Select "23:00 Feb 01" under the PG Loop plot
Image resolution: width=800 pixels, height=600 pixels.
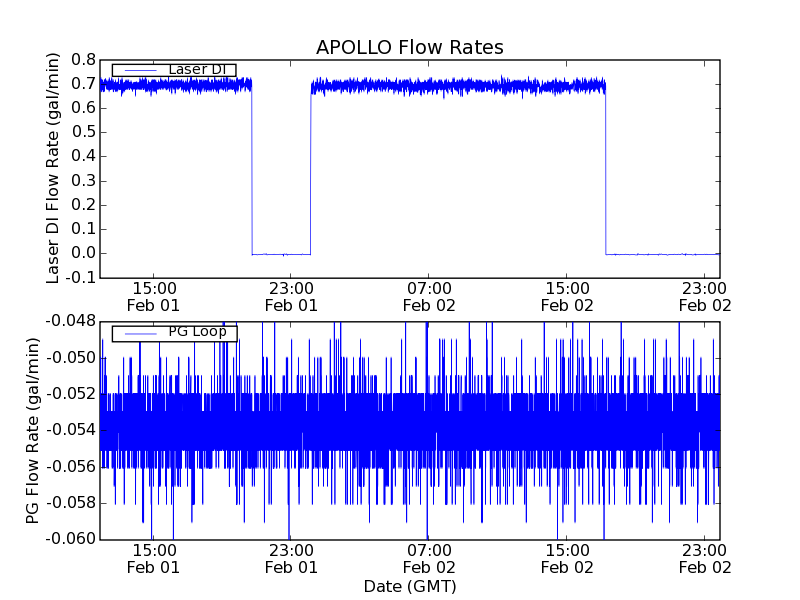(x=291, y=559)
